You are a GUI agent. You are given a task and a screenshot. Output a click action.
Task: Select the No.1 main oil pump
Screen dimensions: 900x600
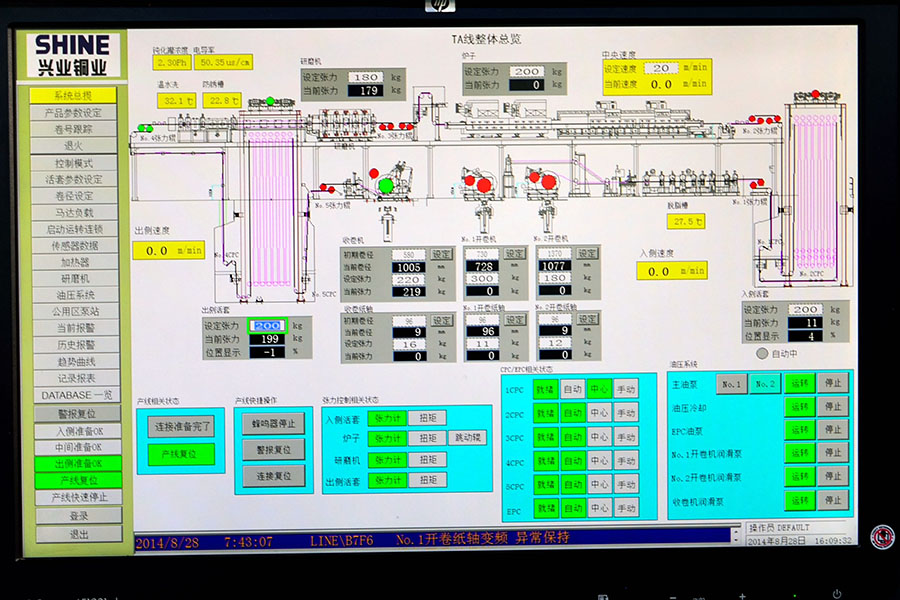coord(731,383)
